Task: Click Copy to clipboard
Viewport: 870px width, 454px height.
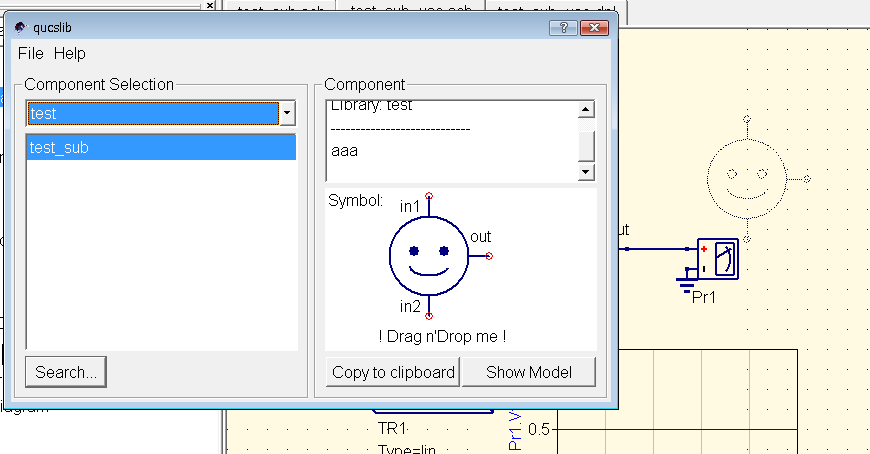Action: (394, 372)
